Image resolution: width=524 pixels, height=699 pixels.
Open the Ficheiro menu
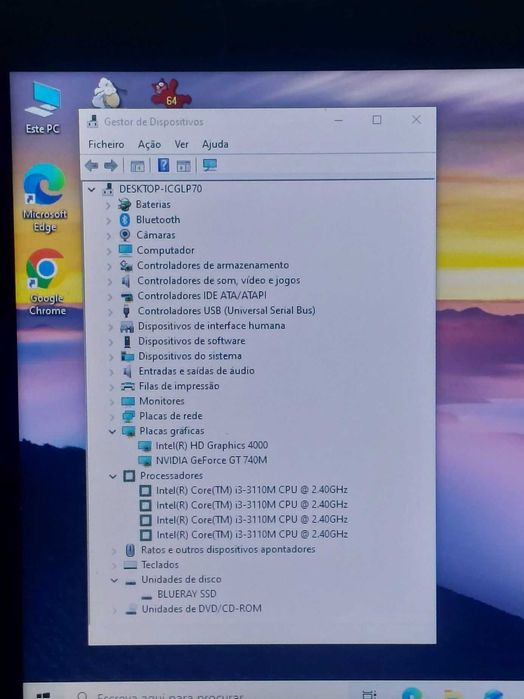(106, 144)
